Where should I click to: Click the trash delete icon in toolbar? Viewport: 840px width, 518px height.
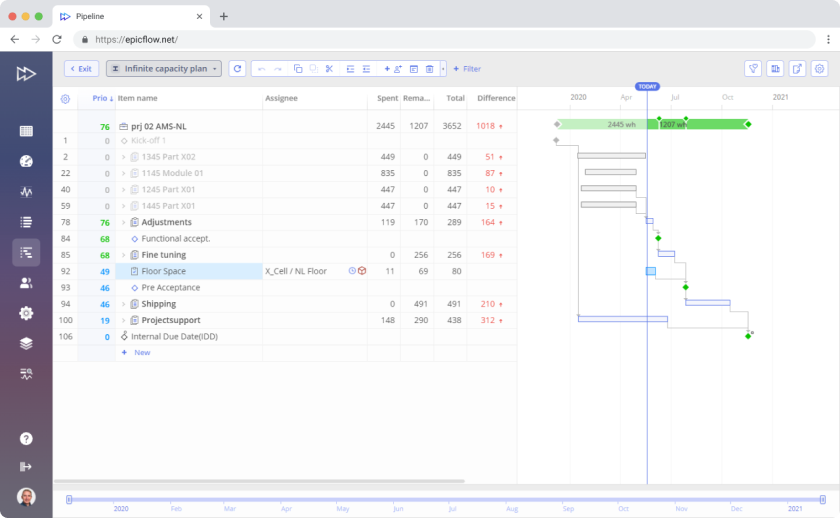coord(430,69)
